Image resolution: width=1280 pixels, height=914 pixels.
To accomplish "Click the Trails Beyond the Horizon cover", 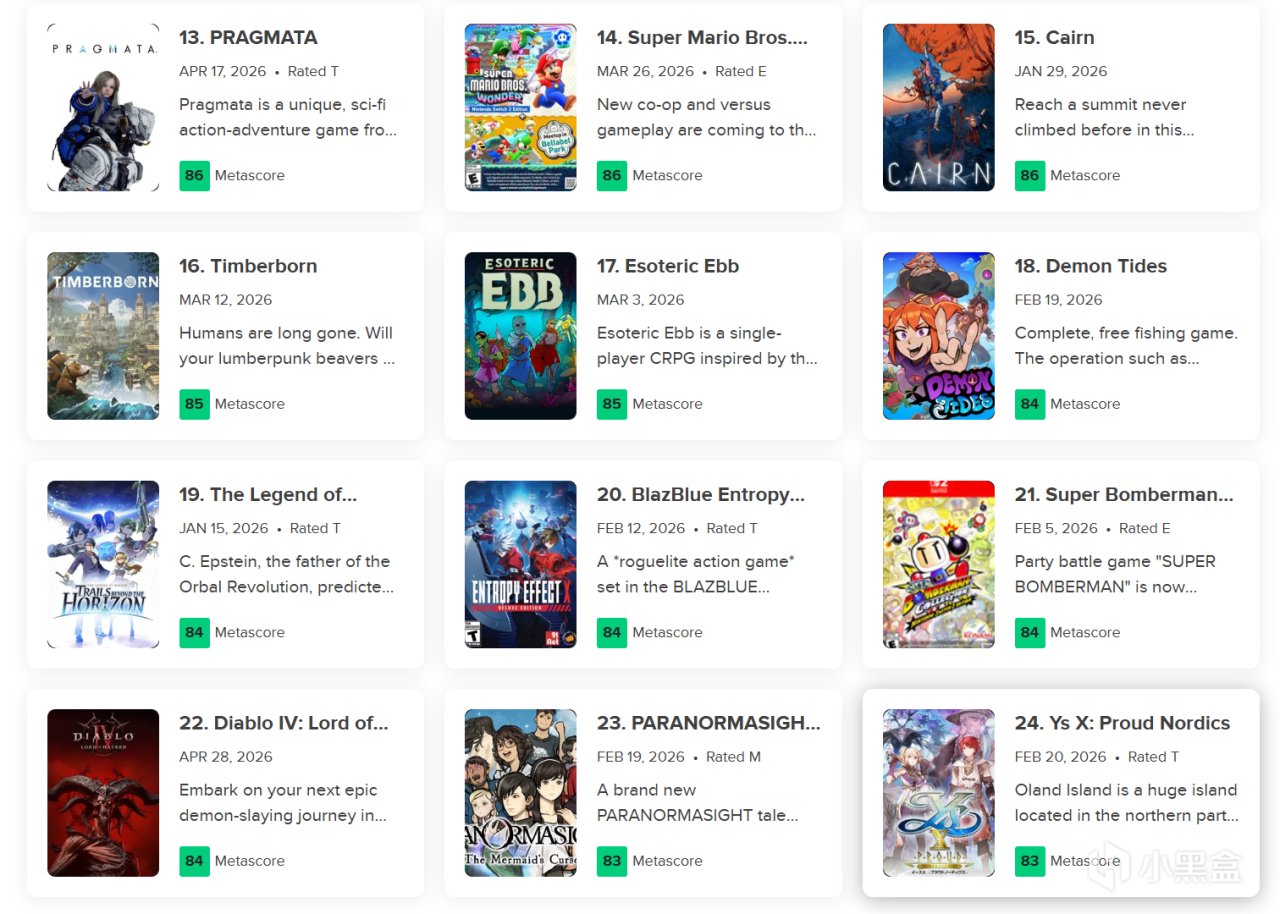I will [x=103, y=564].
